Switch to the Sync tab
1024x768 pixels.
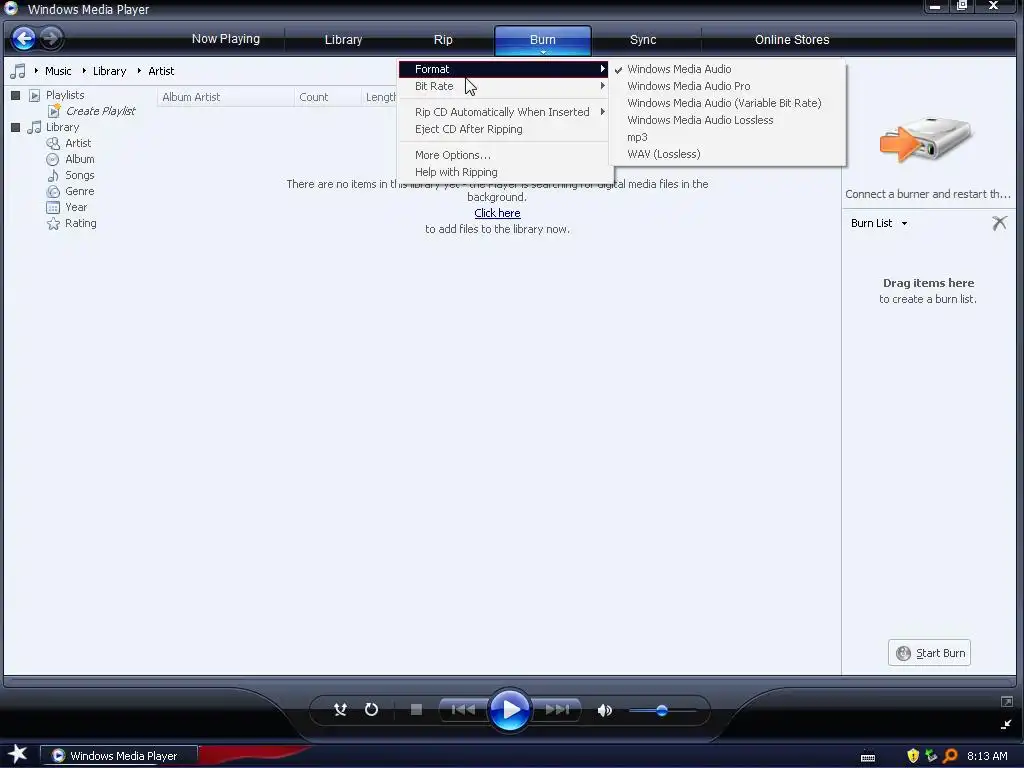pyautogui.click(x=643, y=40)
